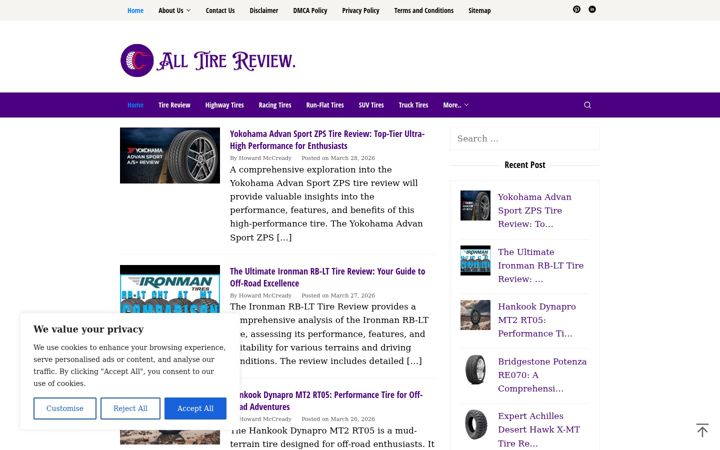The height and width of the screenshot is (450, 720).
Task: Click the Recent Post heading
Action: (524, 165)
